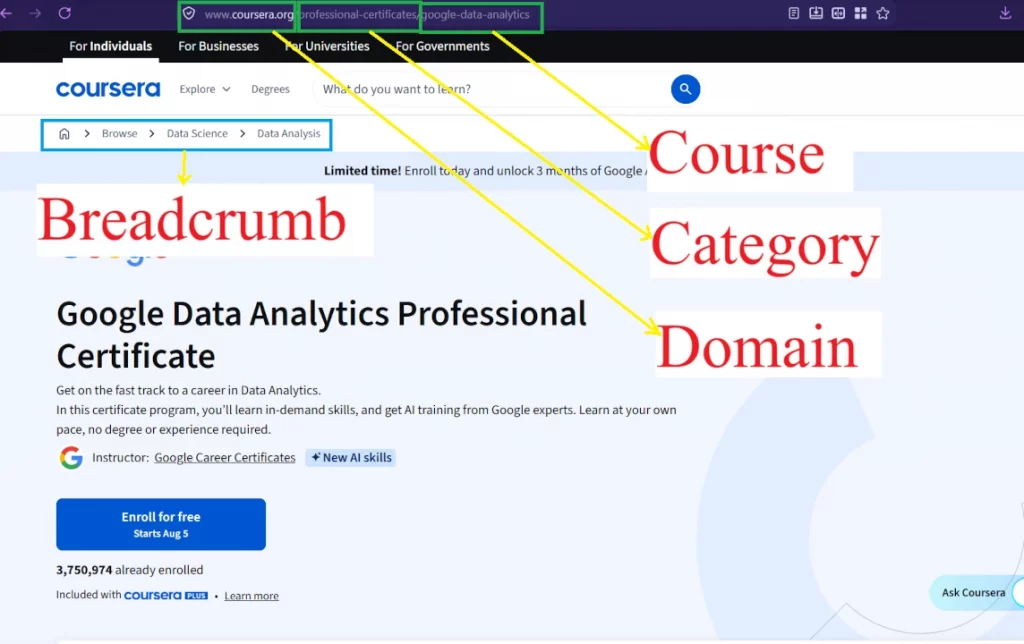Image resolution: width=1024 pixels, height=644 pixels.
Task: Select the For Individuals tab
Action: pyautogui.click(x=110, y=46)
